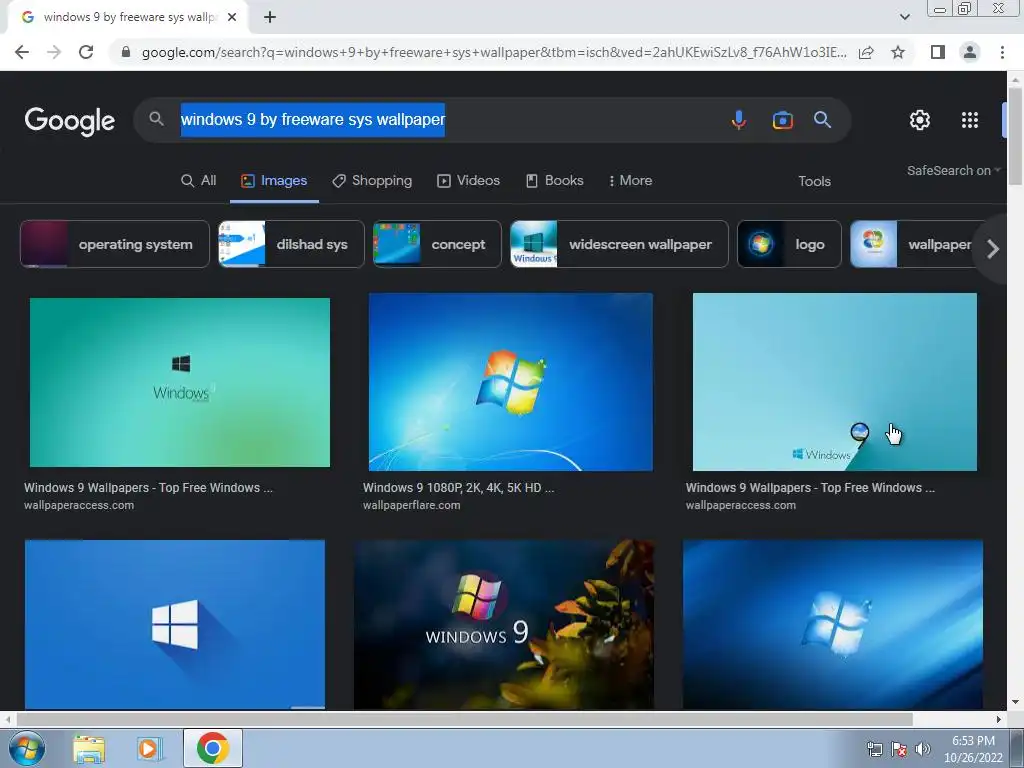This screenshot has height=768, width=1024.
Task: Filter by logo chip
Action: tap(790, 244)
